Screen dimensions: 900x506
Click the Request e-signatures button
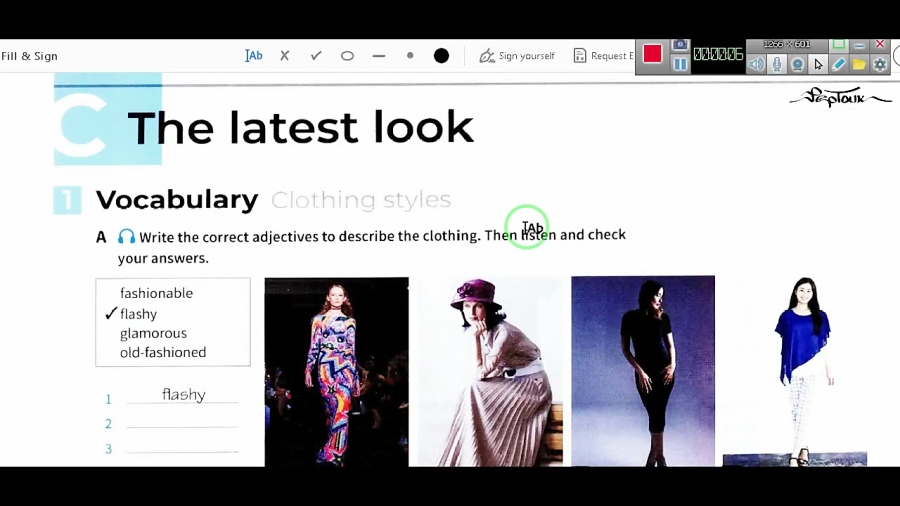(602, 56)
